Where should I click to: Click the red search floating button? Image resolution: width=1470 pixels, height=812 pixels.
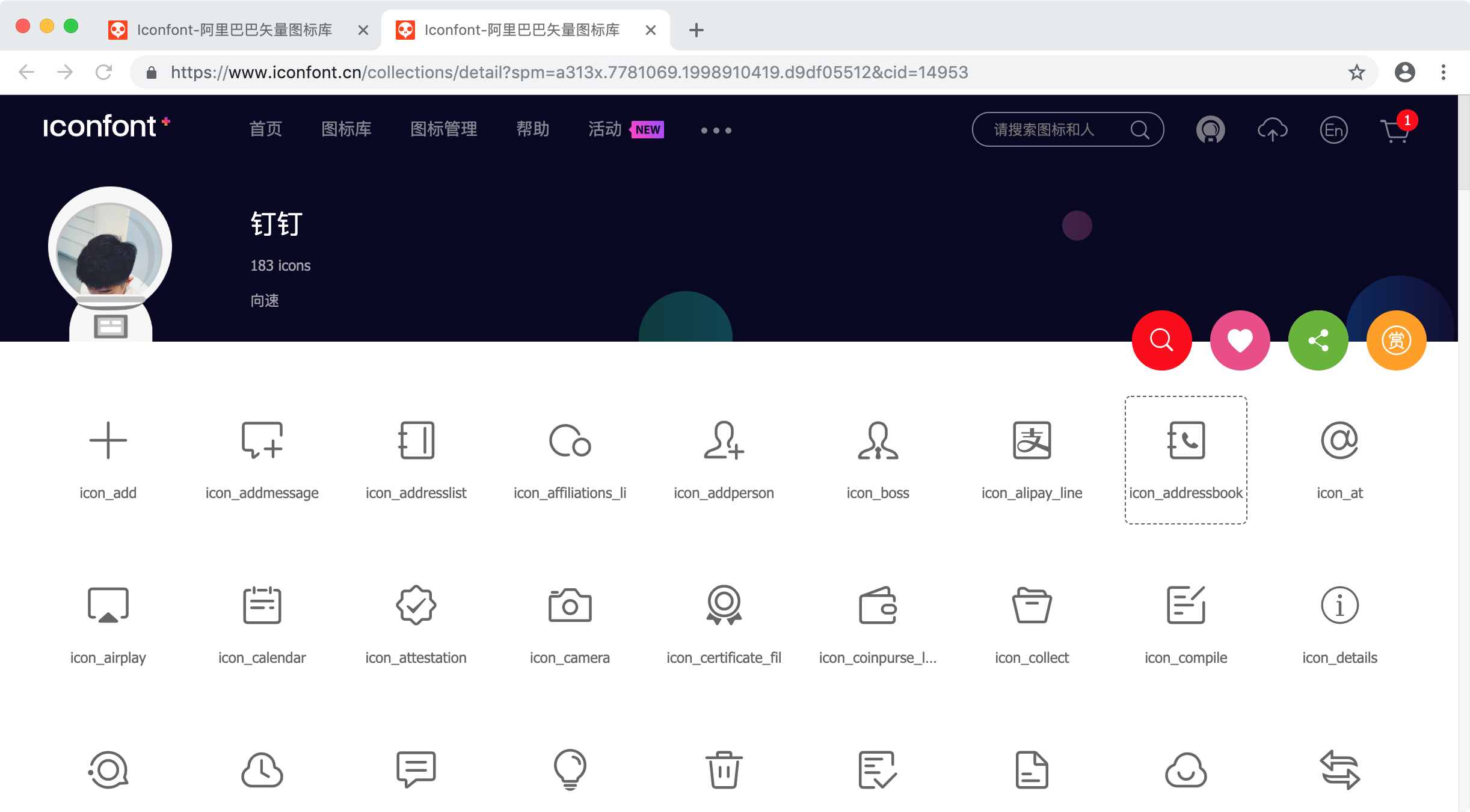point(1161,340)
